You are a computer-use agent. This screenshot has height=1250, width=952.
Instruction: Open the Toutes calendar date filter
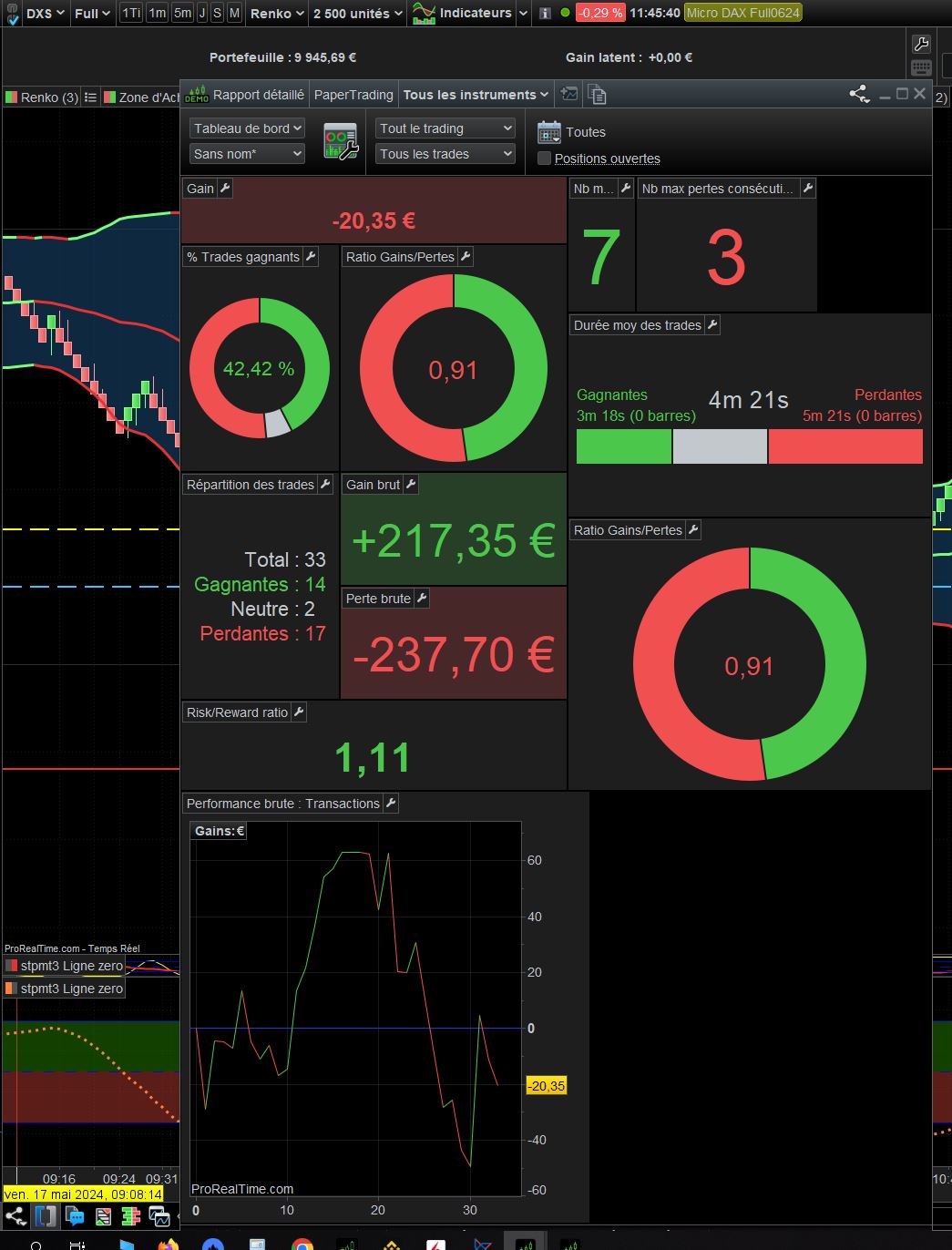coord(548,132)
